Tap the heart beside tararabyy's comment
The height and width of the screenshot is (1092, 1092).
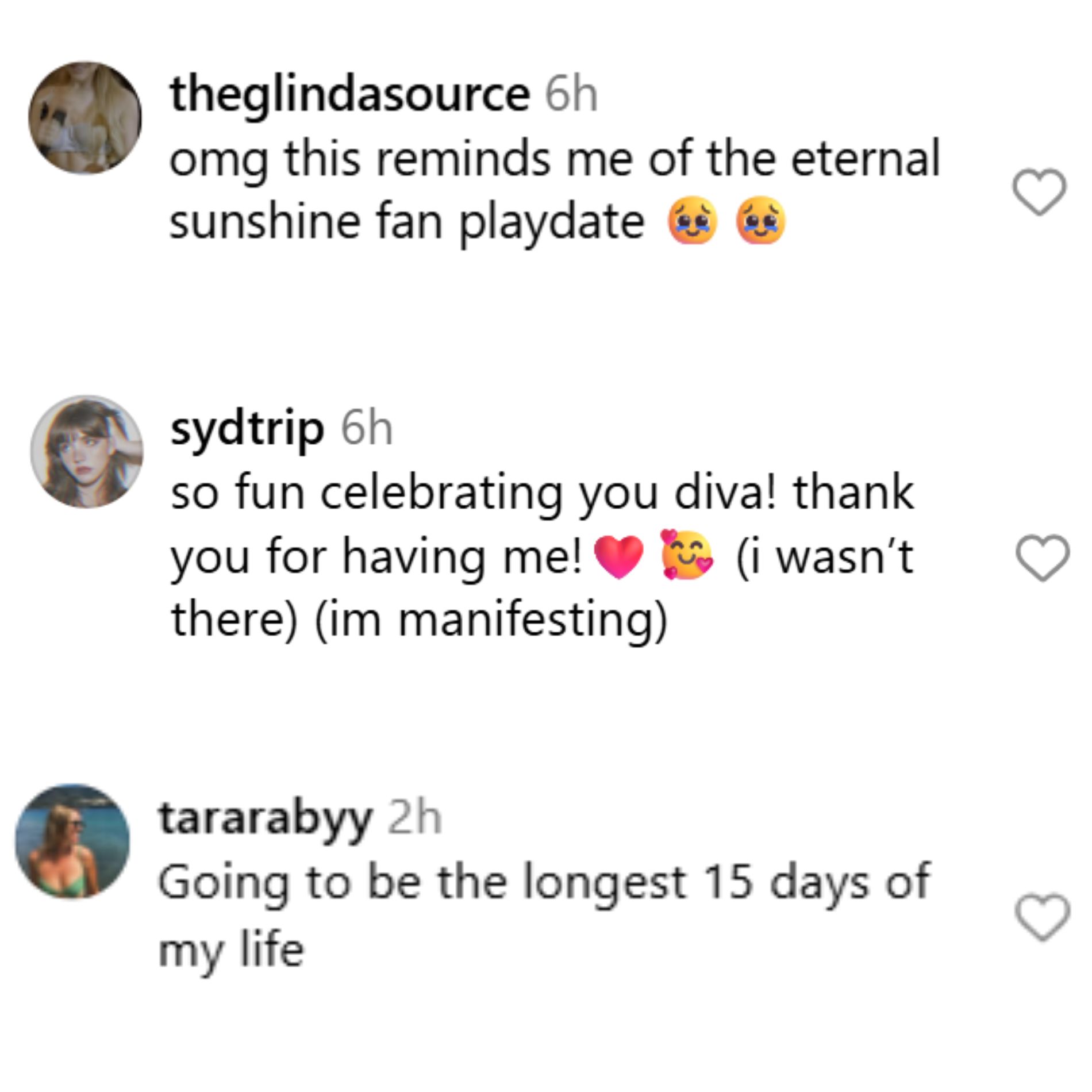pyautogui.click(x=1043, y=917)
